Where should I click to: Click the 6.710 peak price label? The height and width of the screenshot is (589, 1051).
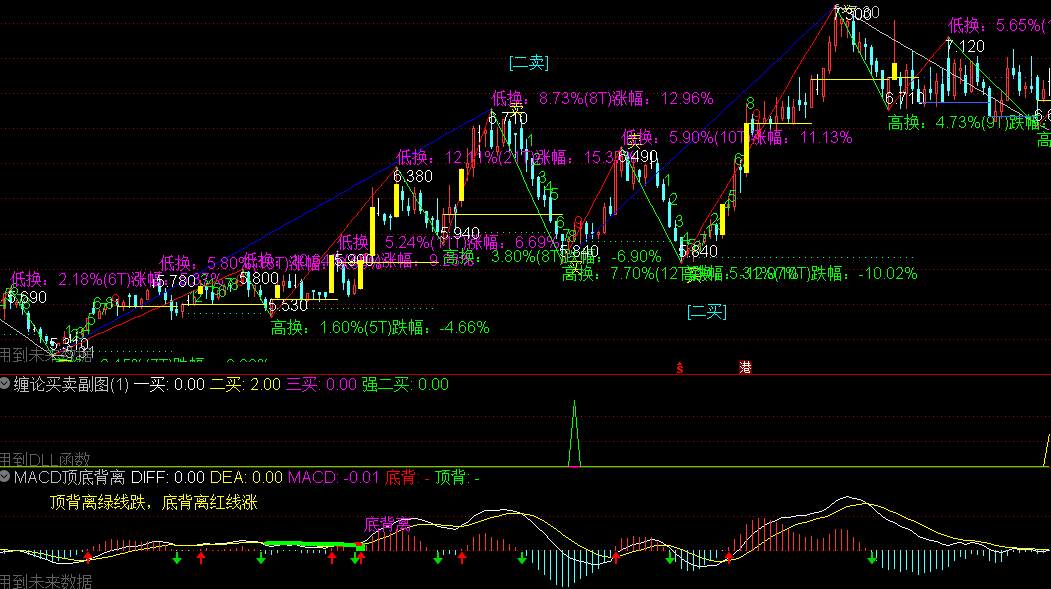(x=507, y=119)
